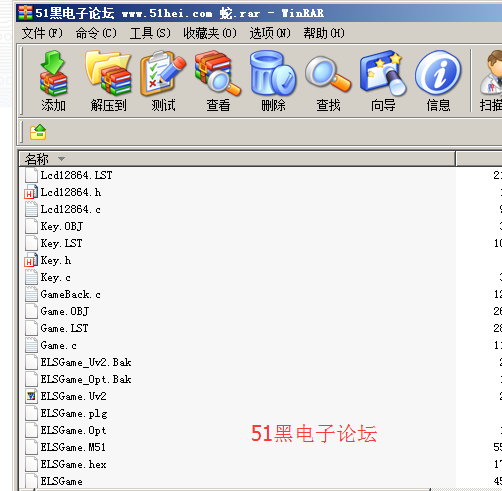Select the ELSGame_Opt.Bak file name
Viewport: 502px width, 491px height.
pos(86,379)
